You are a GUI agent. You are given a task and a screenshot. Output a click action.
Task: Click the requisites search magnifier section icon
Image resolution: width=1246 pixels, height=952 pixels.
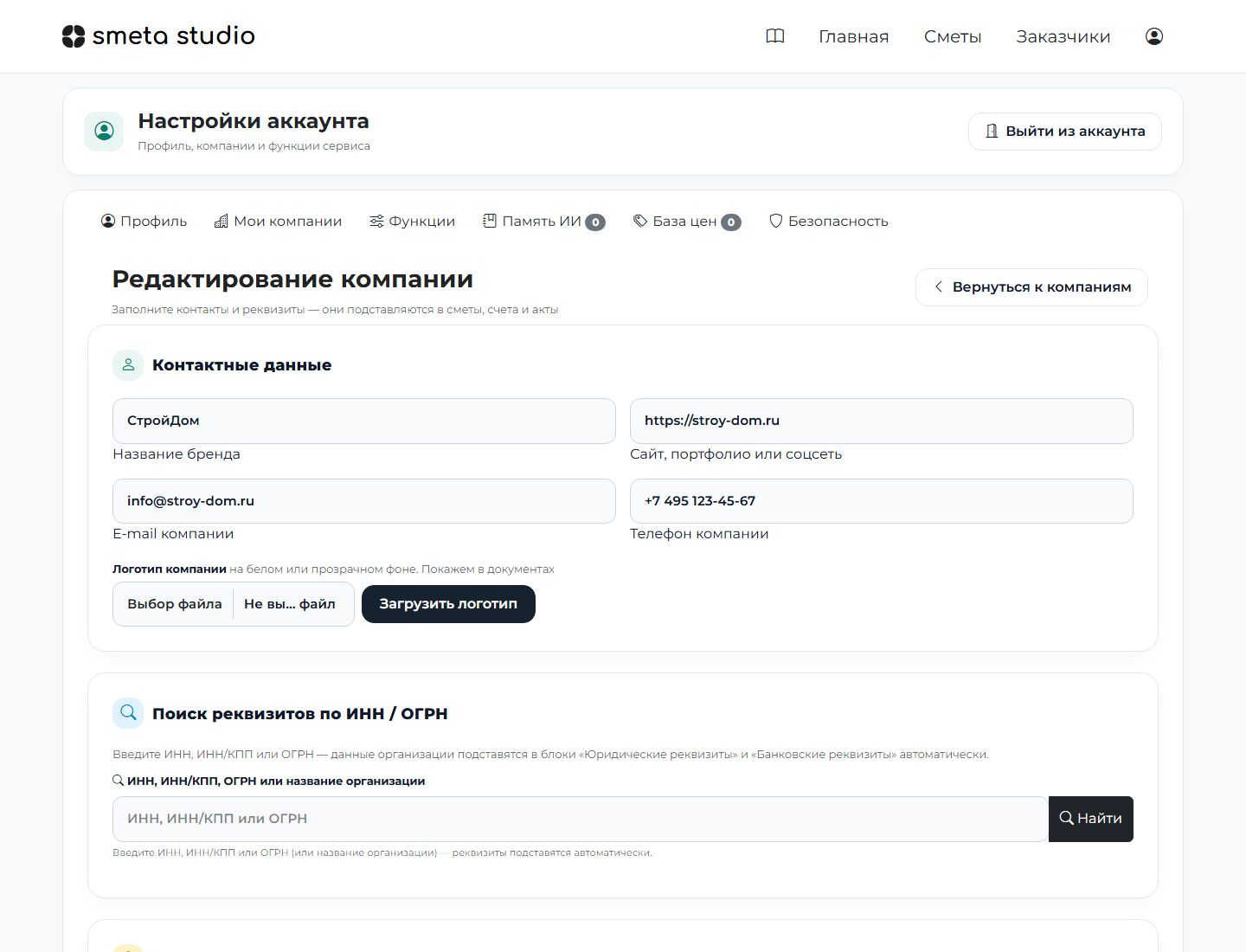pos(128,713)
